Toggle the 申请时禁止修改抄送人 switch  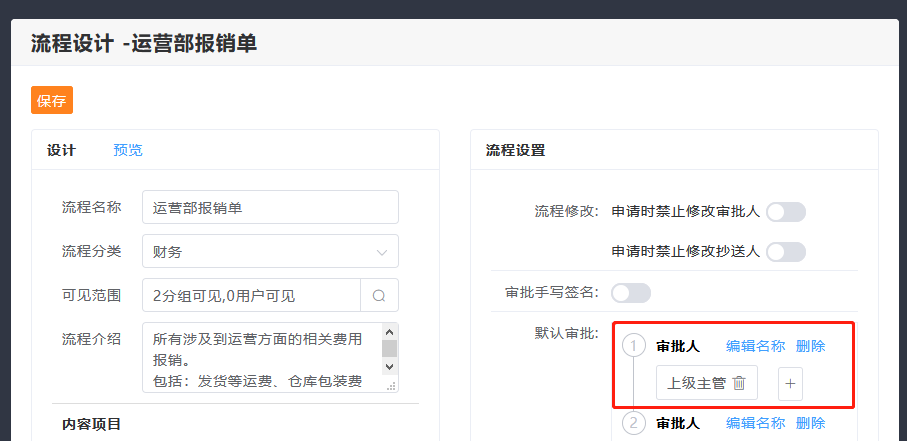click(x=786, y=252)
